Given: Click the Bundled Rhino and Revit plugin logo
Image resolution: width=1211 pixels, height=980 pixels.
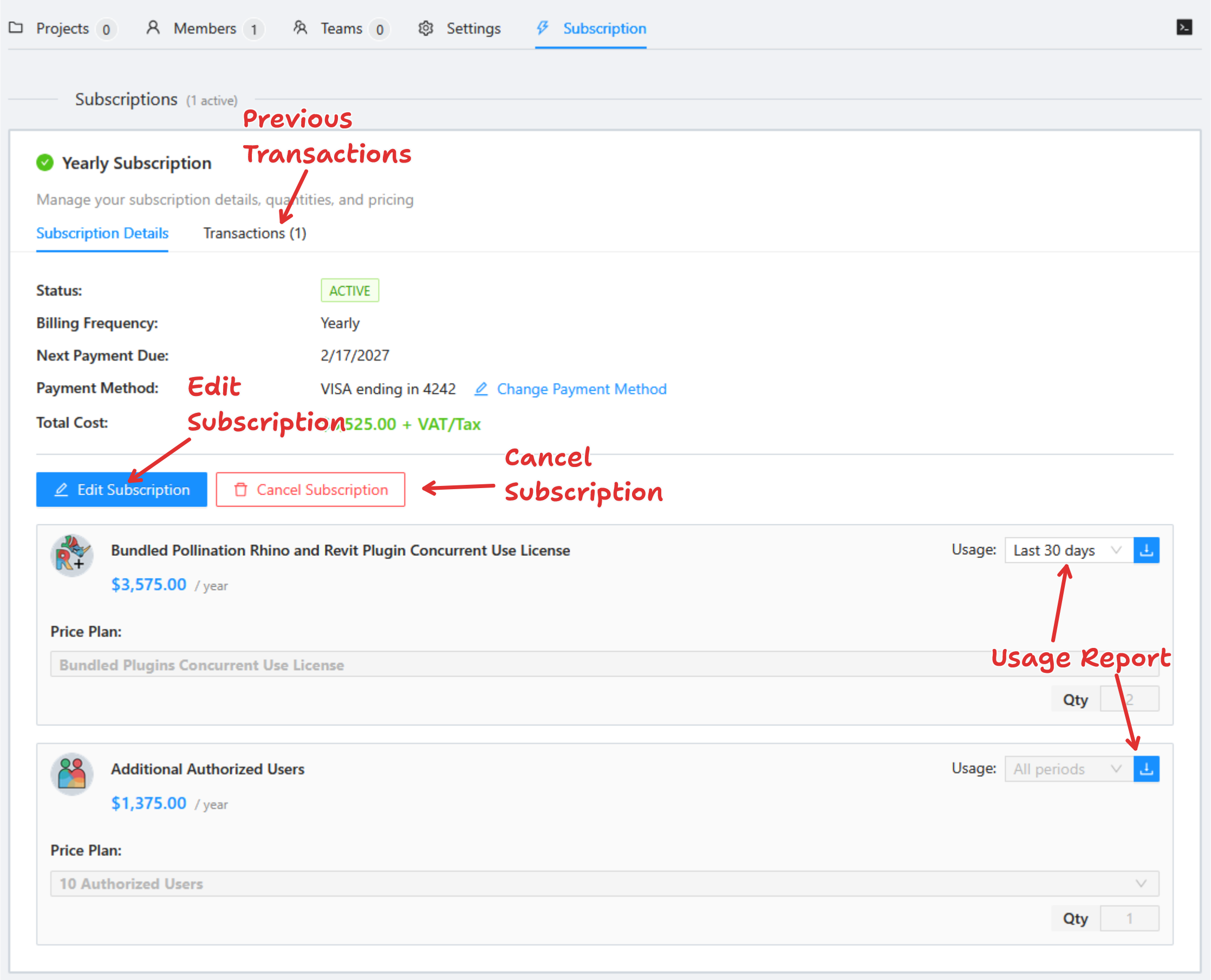Looking at the screenshot, I should pyautogui.click(x=71, y=555).
